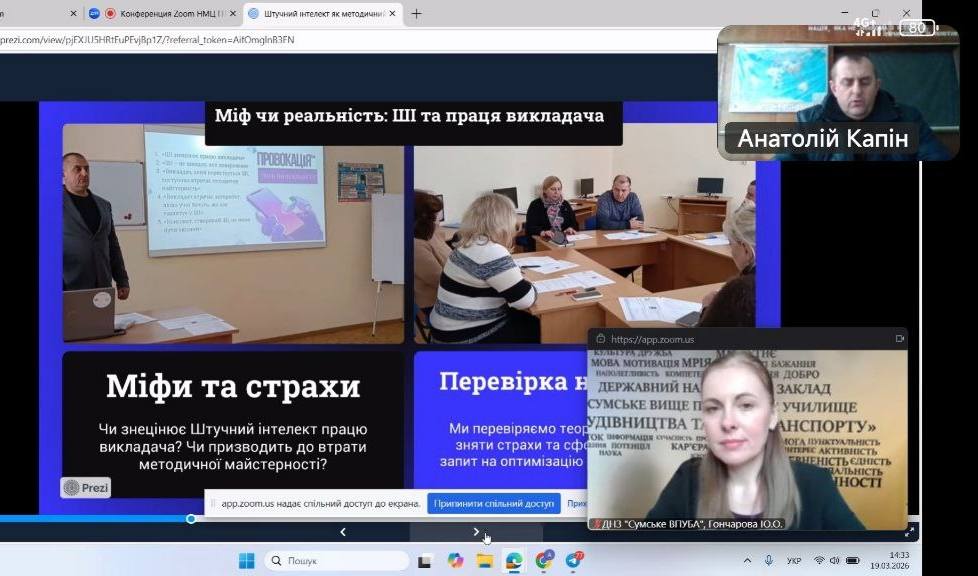978x576 pixels.
Task: Open File Explorer from the taskbar
Action: click(x=484, y=561)
